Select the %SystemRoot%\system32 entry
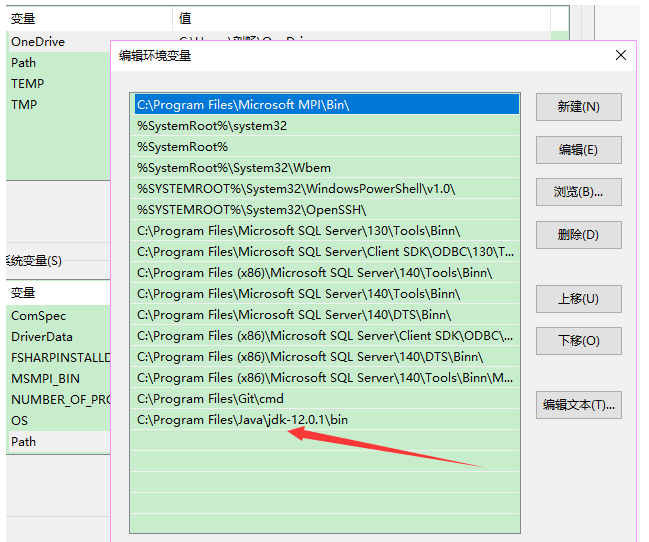 pyautogui.click(x=327, y=125)
